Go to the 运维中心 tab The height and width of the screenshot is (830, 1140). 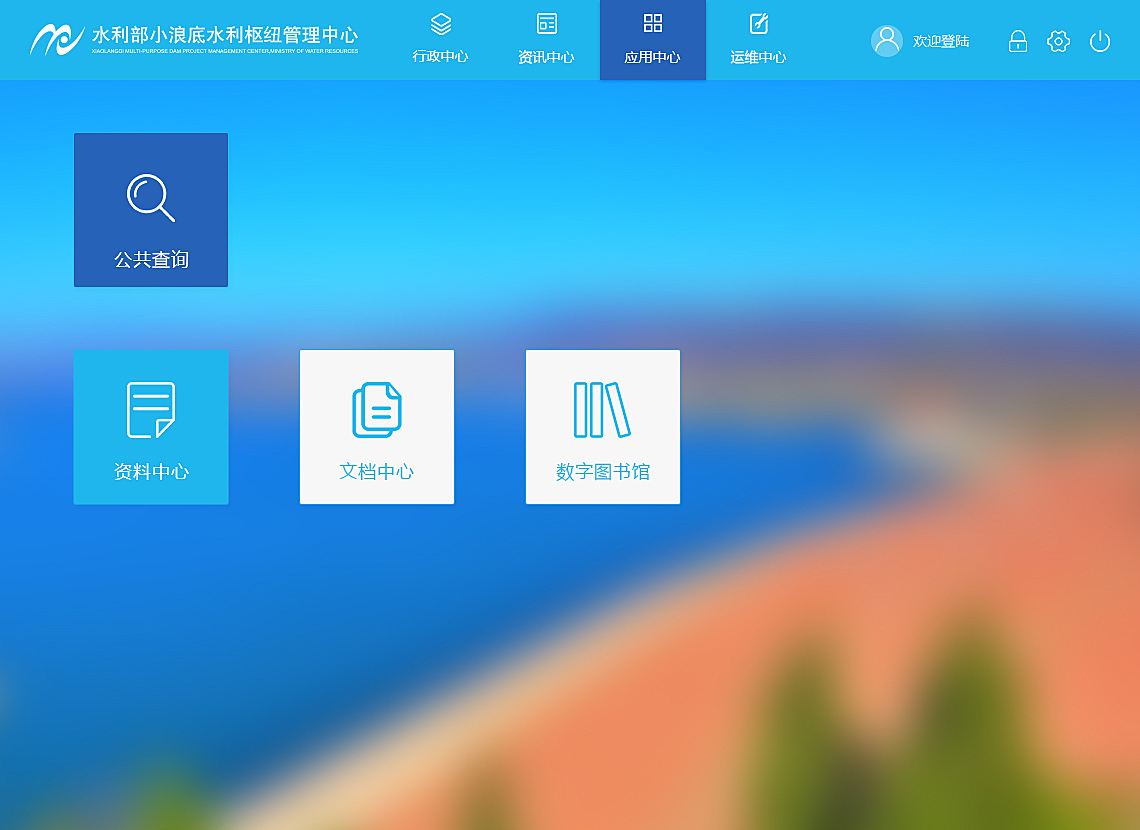click(x=758, y=40)
